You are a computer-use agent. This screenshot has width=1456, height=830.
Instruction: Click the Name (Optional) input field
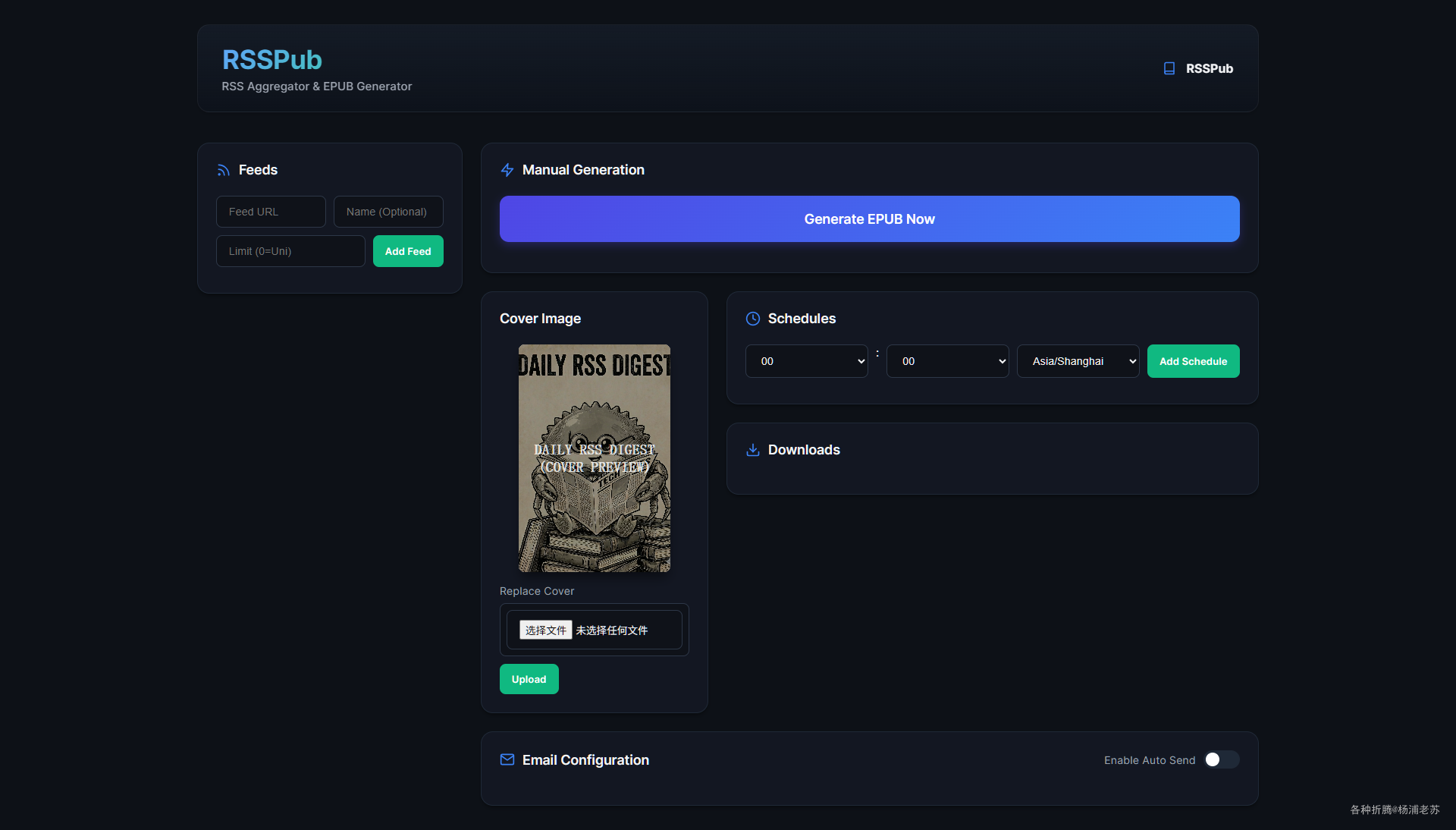coord(388,212)
